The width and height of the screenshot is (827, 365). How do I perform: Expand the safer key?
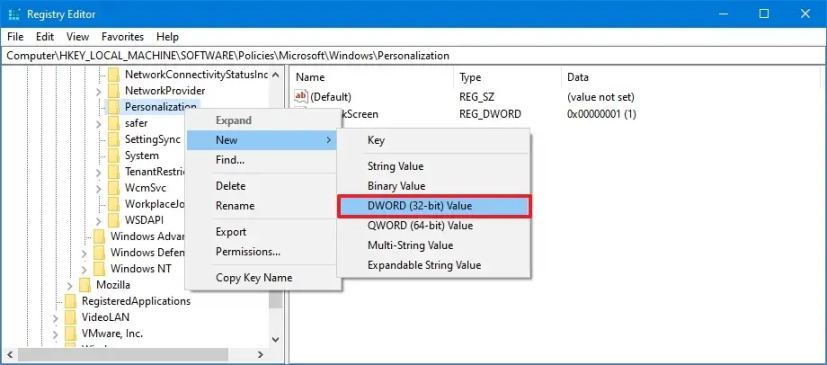pos(99,124)
